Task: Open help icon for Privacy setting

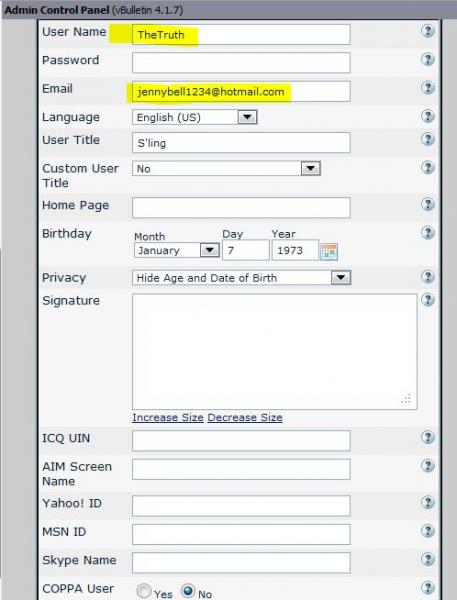Action: 428,277
